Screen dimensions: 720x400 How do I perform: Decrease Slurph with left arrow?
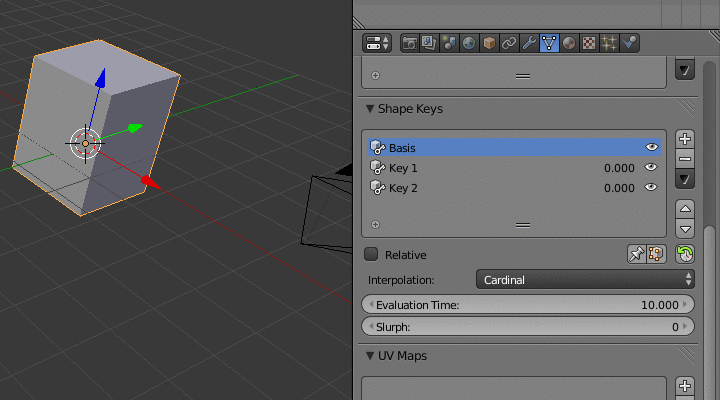371,327
